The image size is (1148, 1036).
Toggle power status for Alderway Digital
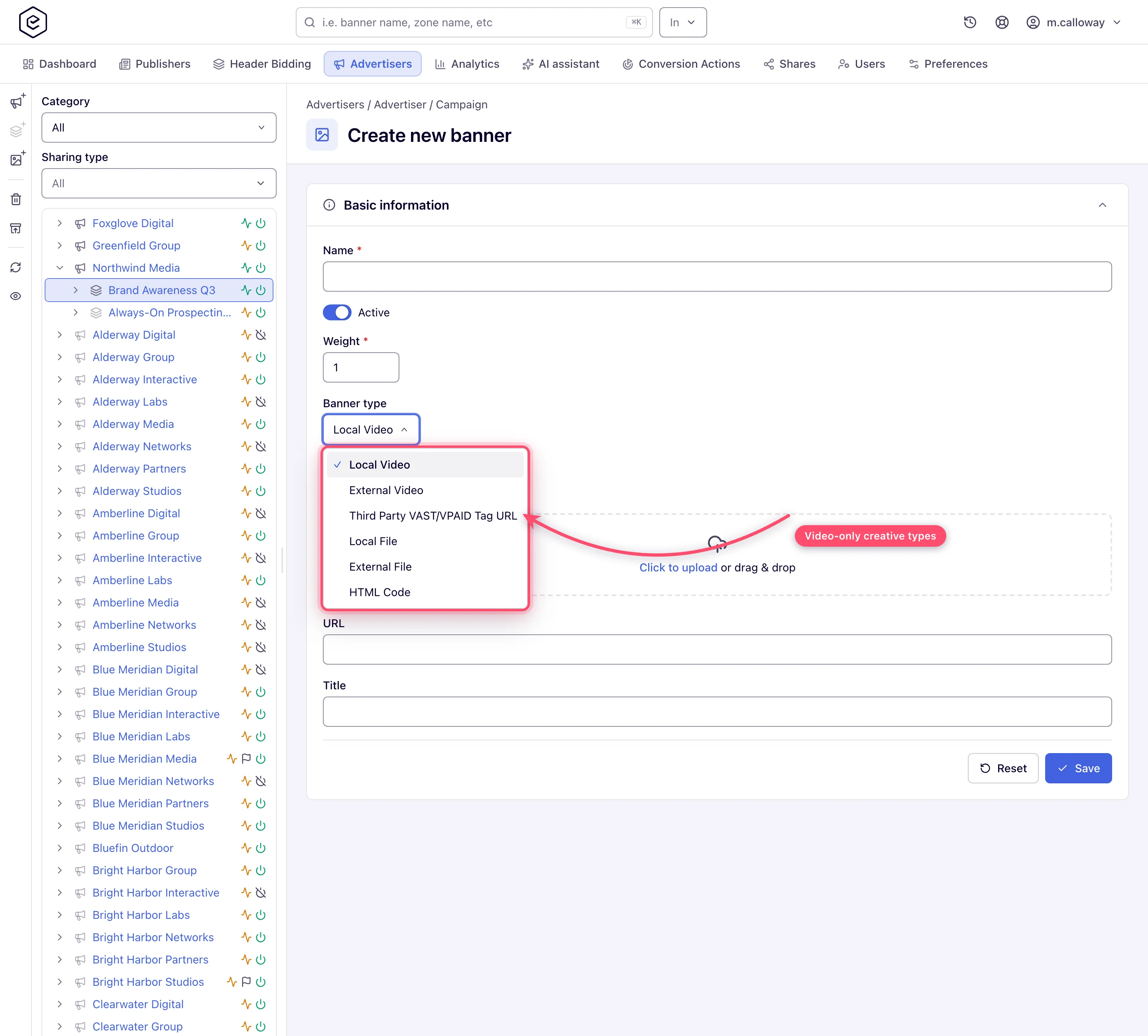tap(261, 335)
